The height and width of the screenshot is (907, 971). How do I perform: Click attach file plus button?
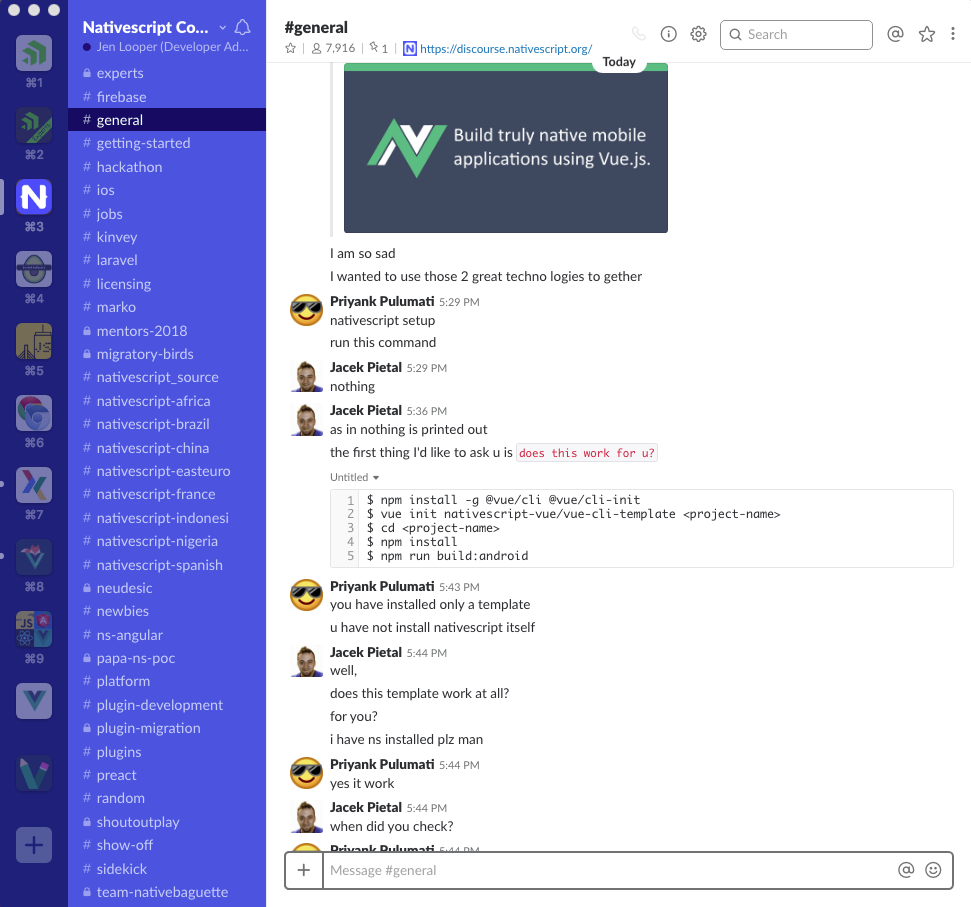(304, 870)
